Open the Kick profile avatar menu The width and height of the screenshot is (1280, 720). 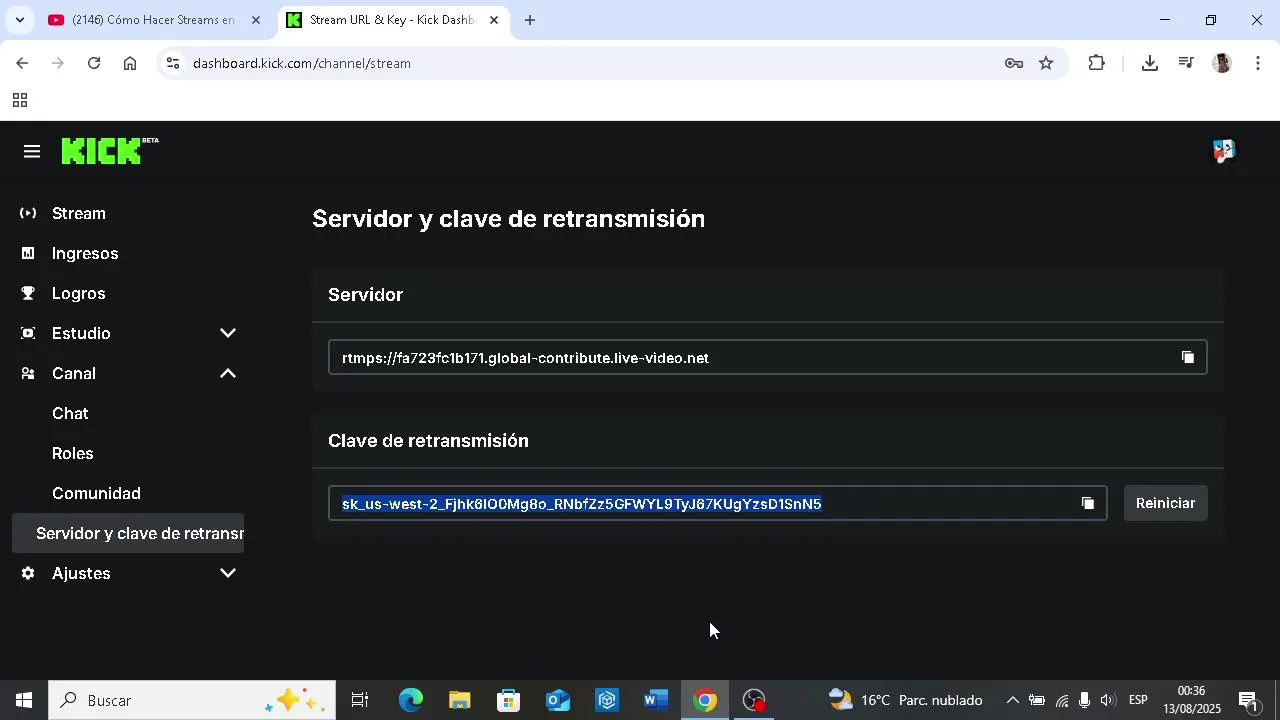point(1223,151)
